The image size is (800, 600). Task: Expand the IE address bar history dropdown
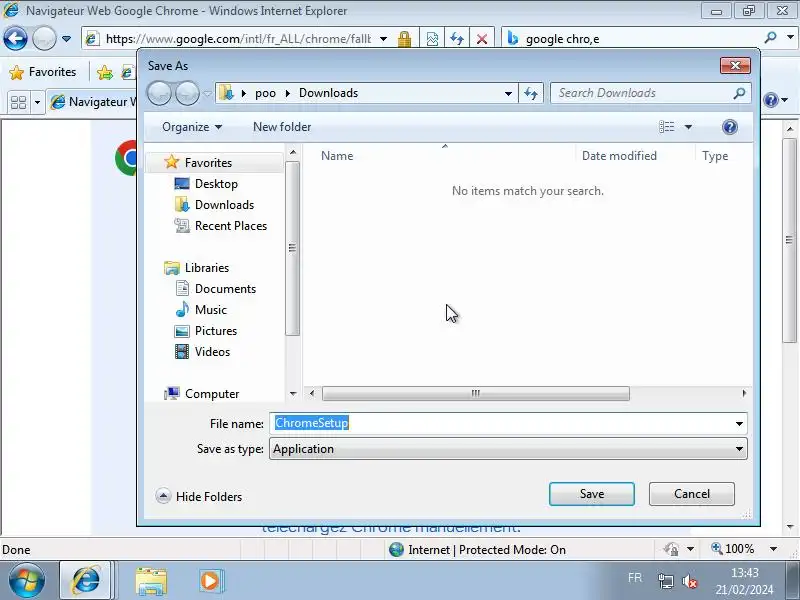coord(383,39)
